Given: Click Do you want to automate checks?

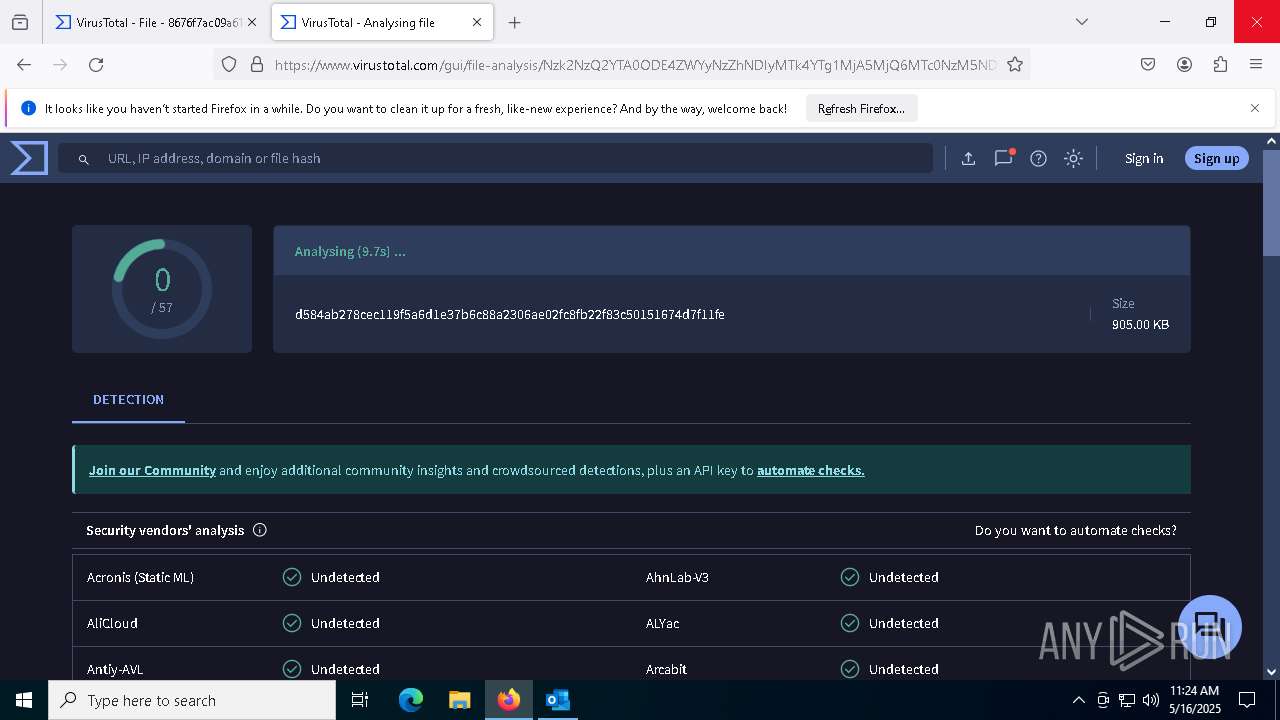Looking at the screenshot, I should (1076, 530).
